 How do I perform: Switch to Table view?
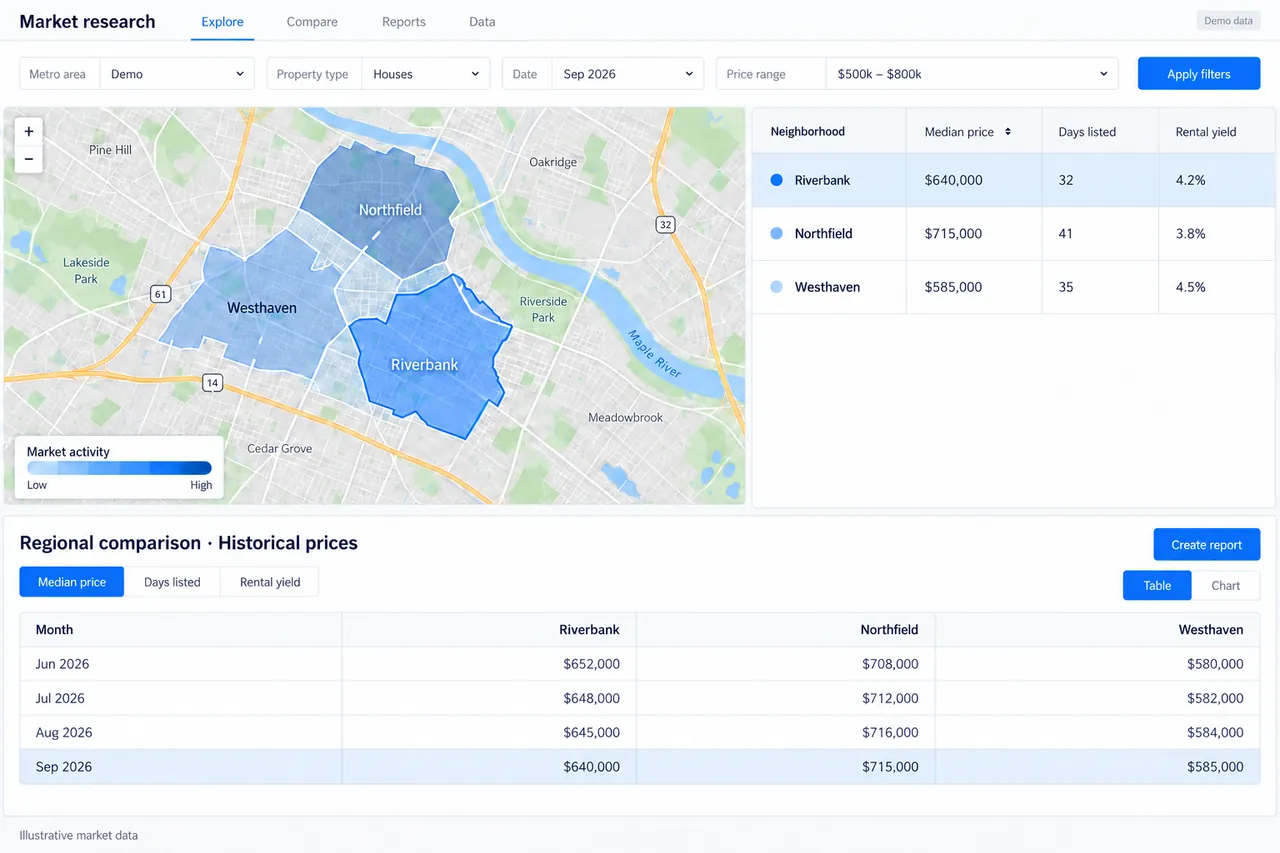[x=1157, y=586]
